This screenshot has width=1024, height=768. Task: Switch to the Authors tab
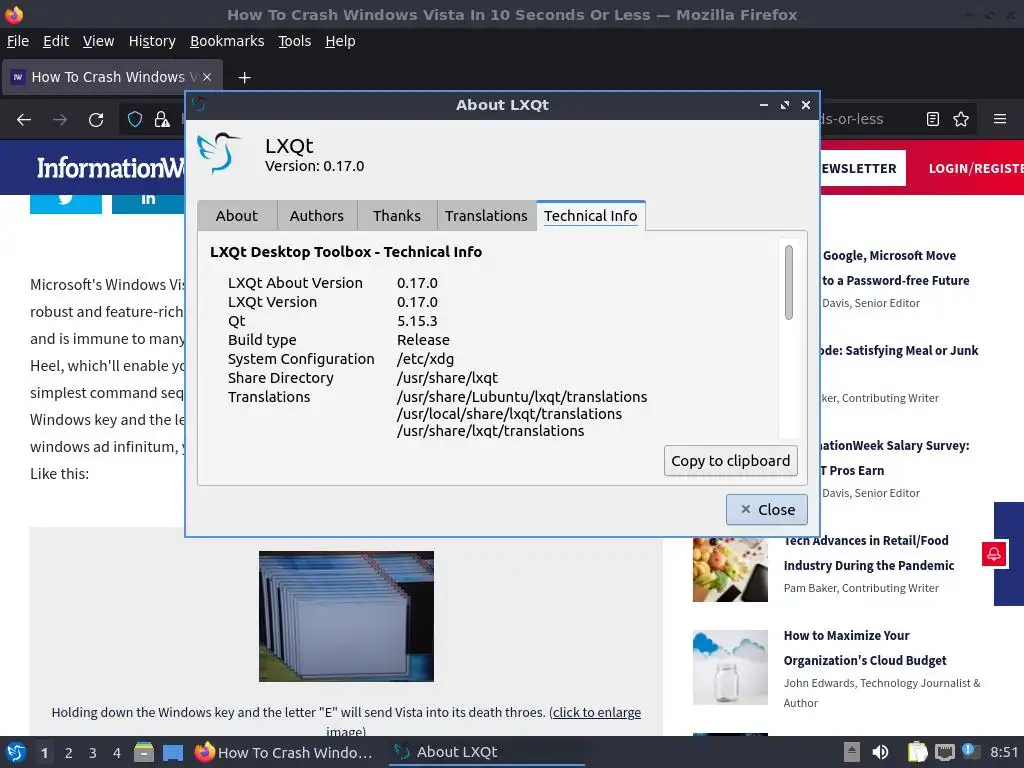coord(317,216)
